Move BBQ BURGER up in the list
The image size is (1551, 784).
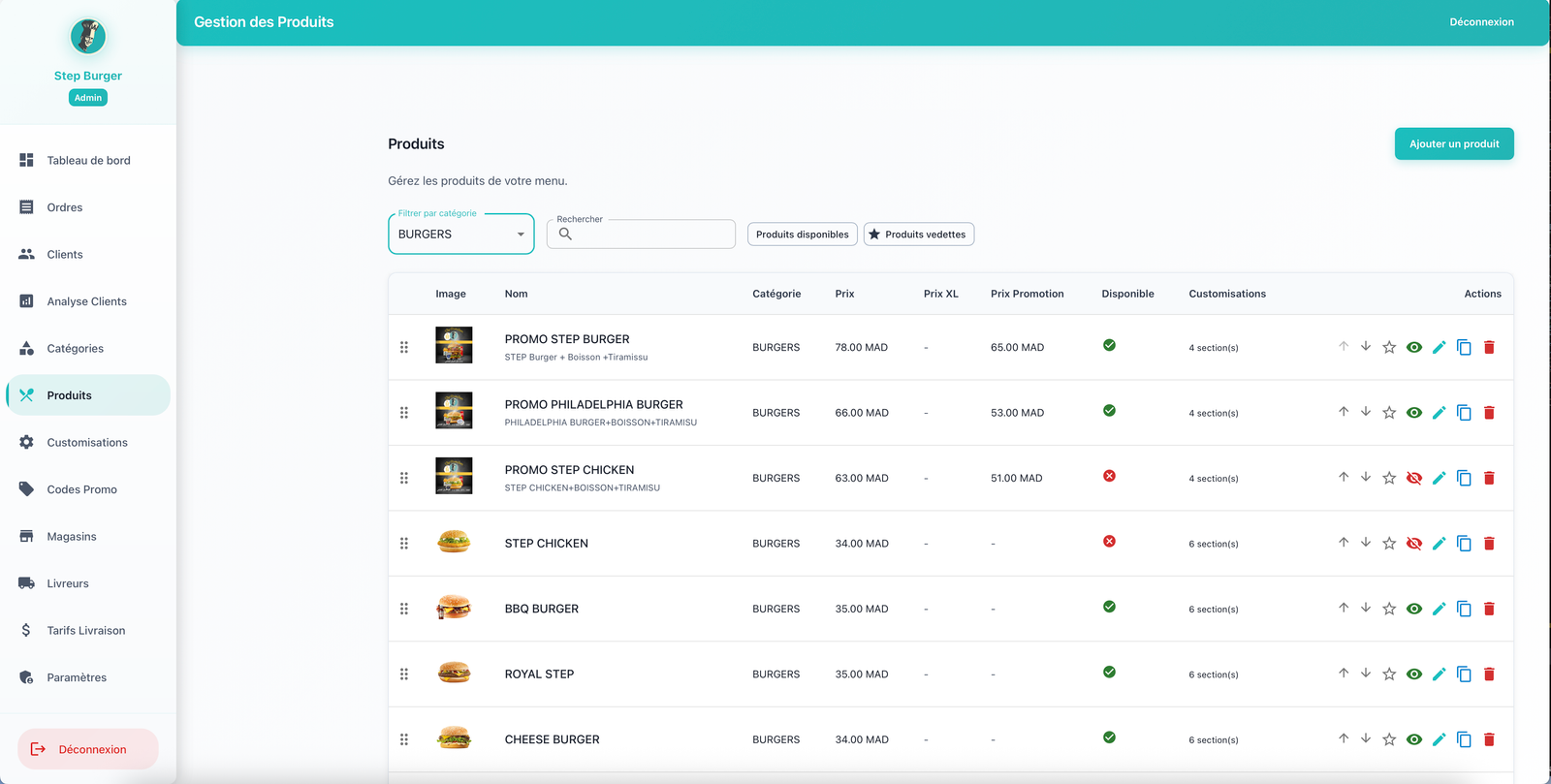click(1344, 608)
